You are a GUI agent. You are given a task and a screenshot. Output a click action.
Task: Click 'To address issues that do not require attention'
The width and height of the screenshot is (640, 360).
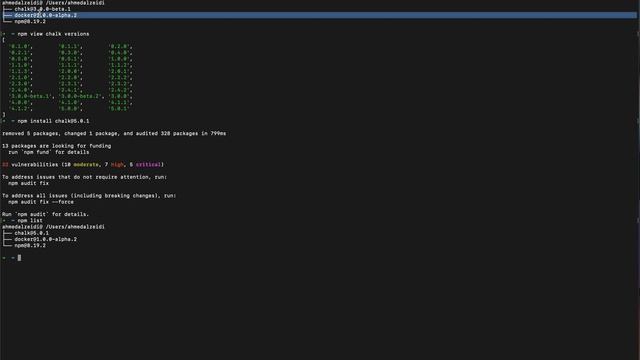coord(84,177)
